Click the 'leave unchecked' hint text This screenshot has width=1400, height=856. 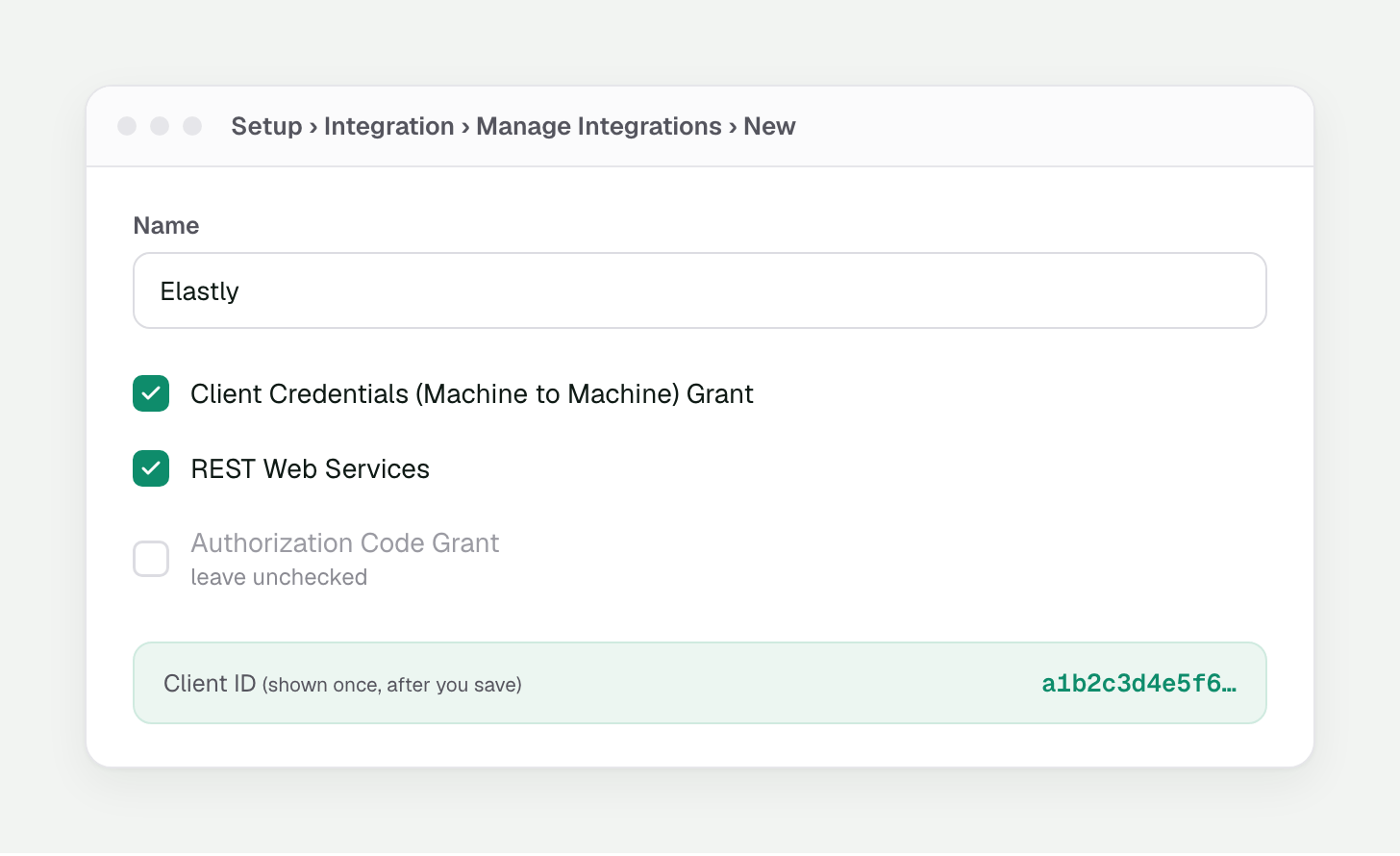[279, 577]
